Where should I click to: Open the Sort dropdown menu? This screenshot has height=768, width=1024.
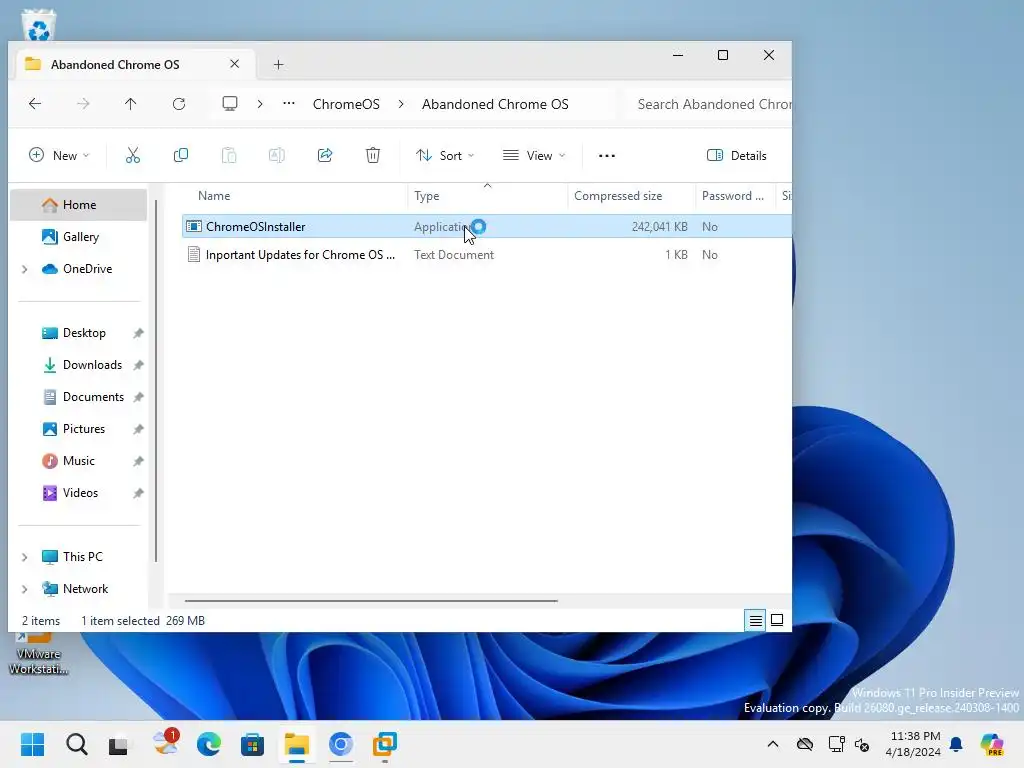[x=445, y=155]
